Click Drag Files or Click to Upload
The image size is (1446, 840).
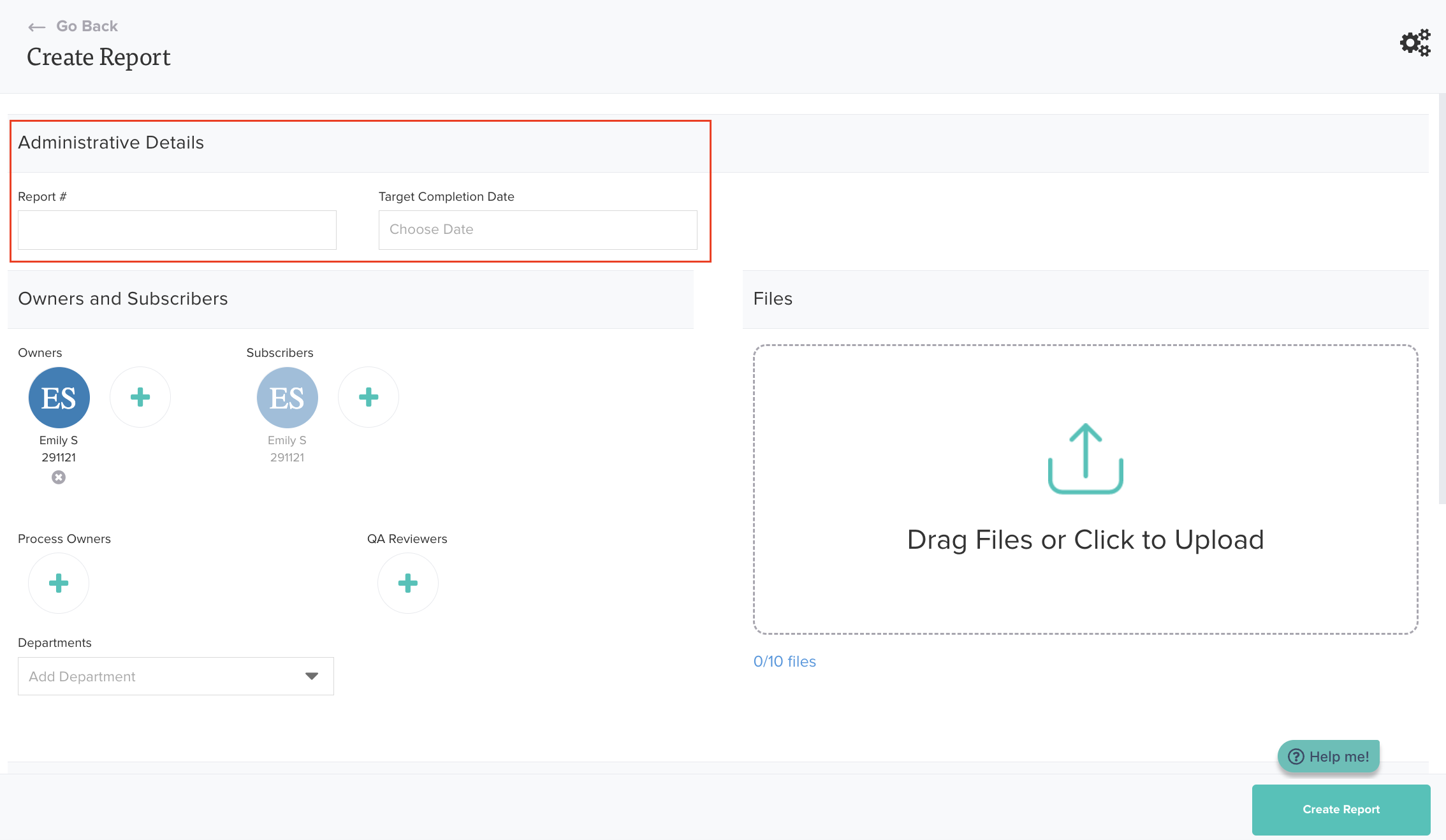click(1085, 540)
